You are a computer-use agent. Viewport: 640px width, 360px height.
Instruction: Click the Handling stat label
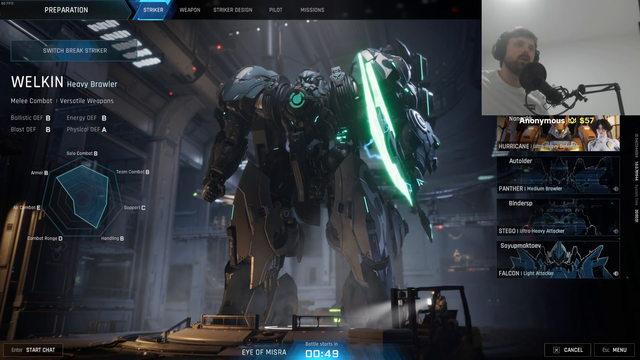(x=112, y=238)
